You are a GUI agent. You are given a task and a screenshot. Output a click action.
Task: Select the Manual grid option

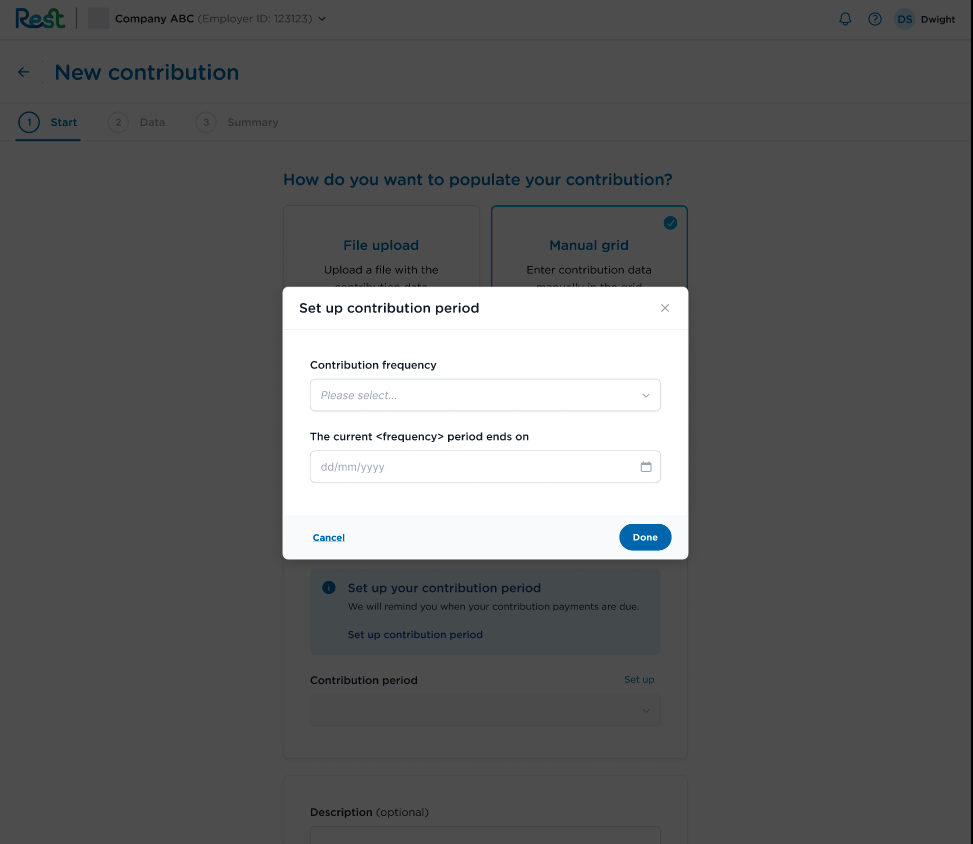pyautogui.click(x=589, y=245)
